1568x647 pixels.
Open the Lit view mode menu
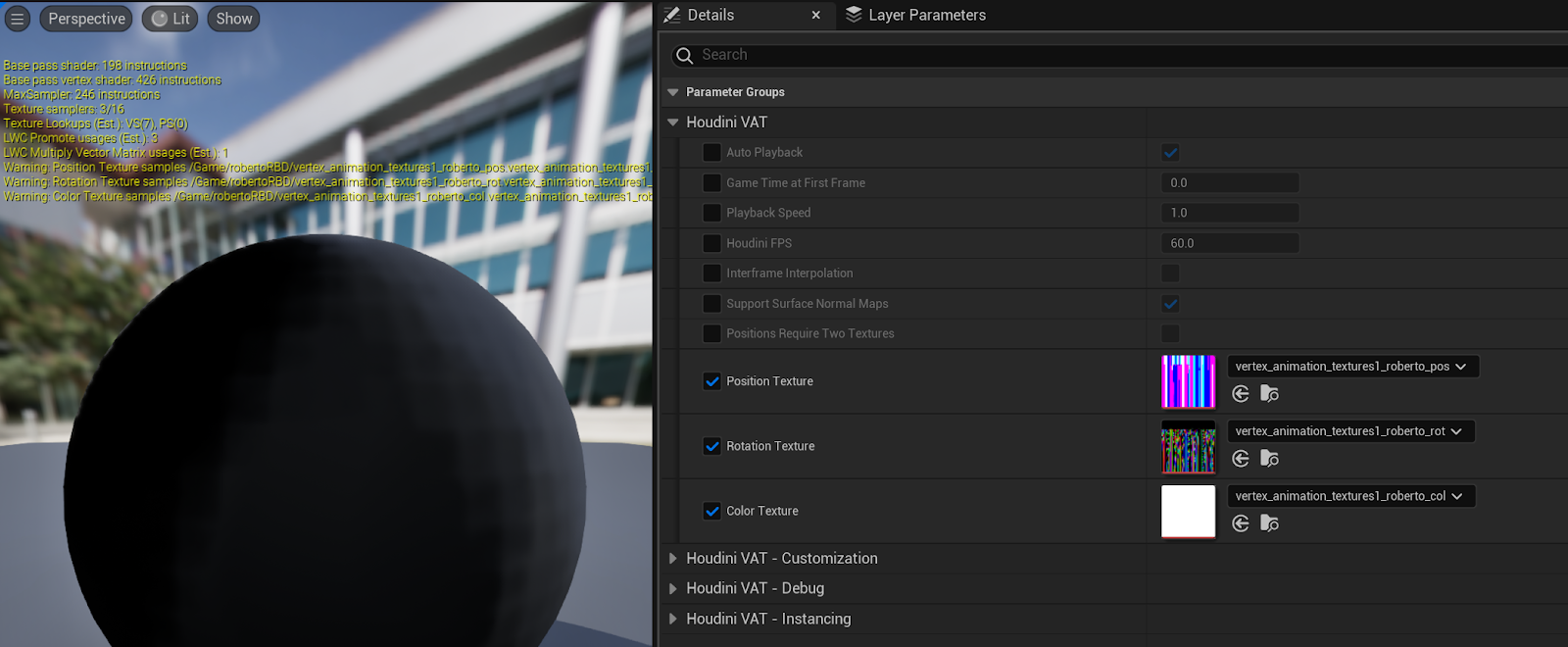point(171,19)
